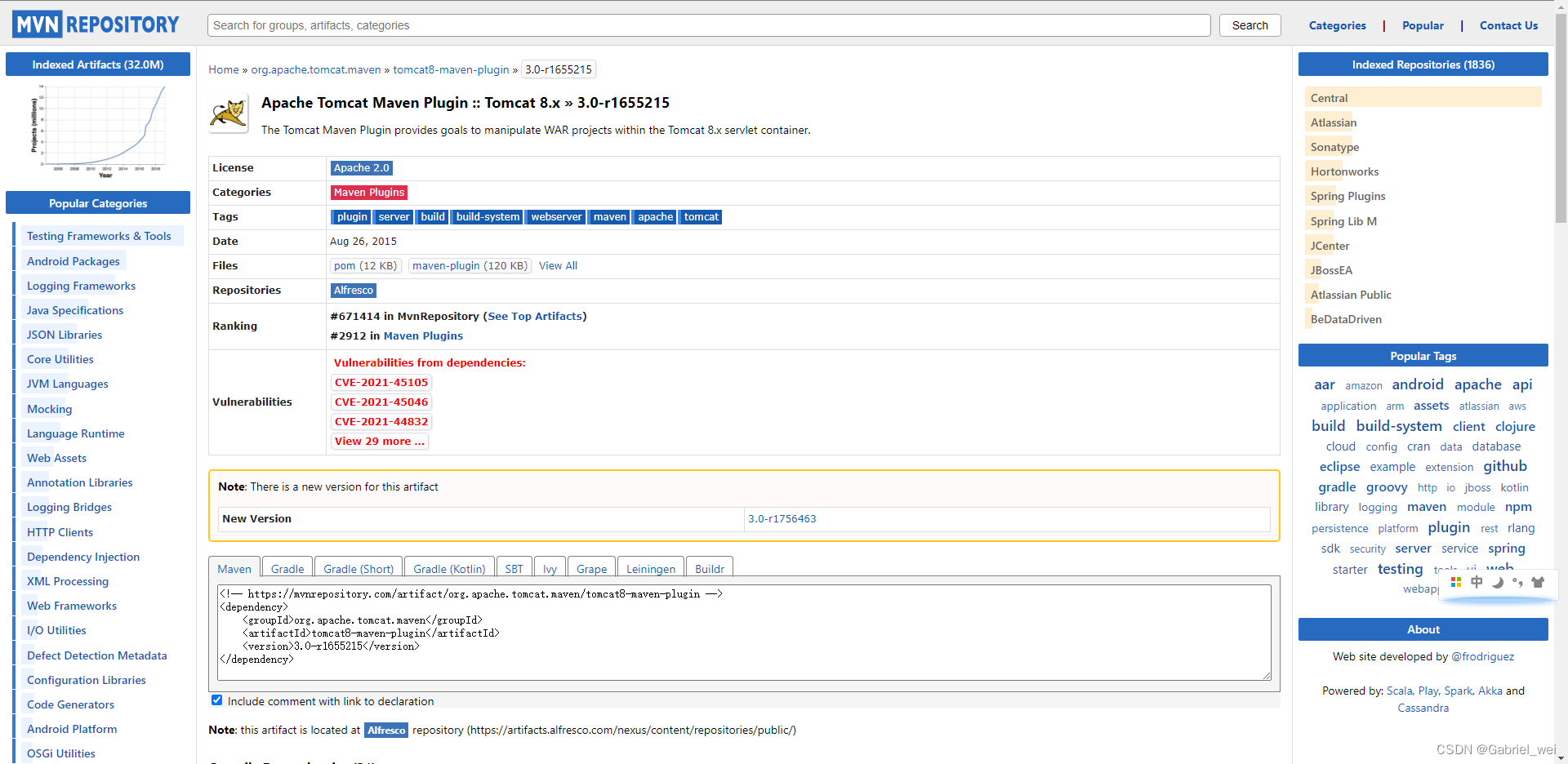Viewport: 1568px width, 764px height.
Task: Switch to the Leiningen tab
Action: coord(651,569)
